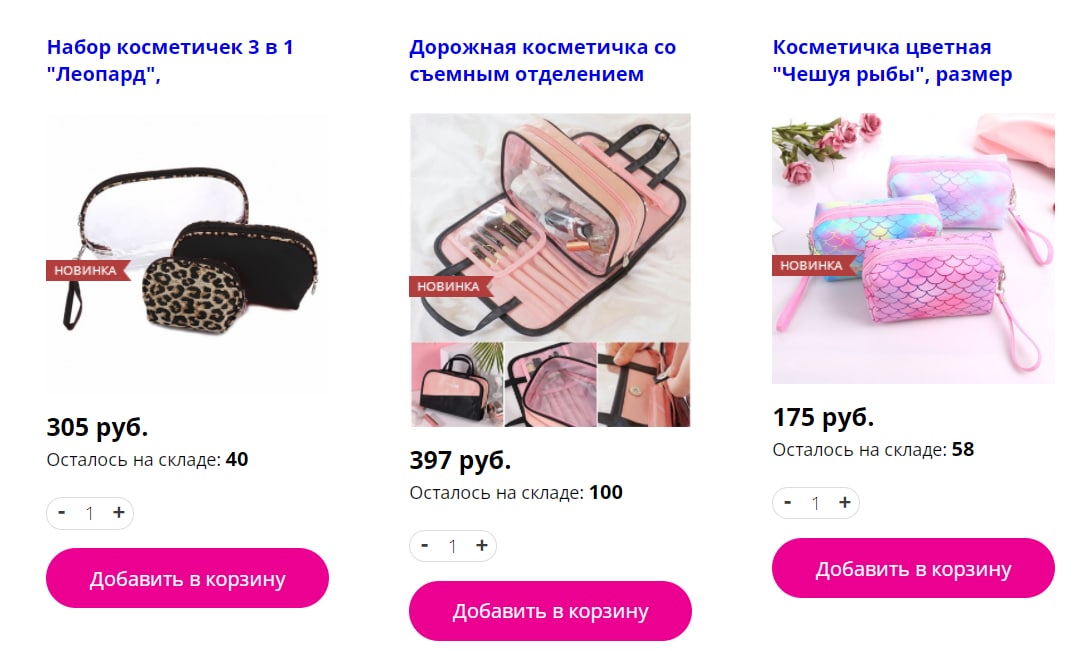Click НОВИНКА badge on fish scale bag

pos(813,265)
